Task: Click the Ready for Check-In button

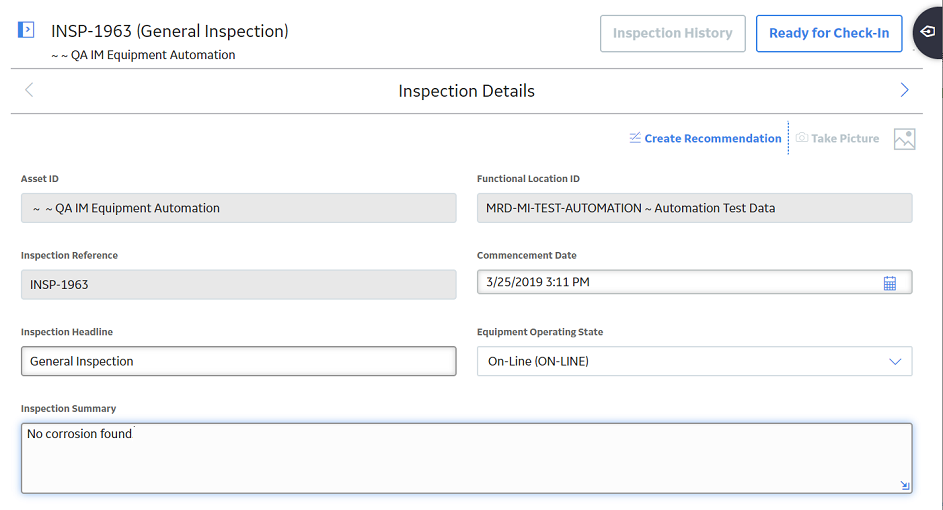Action: pos(829,34)
